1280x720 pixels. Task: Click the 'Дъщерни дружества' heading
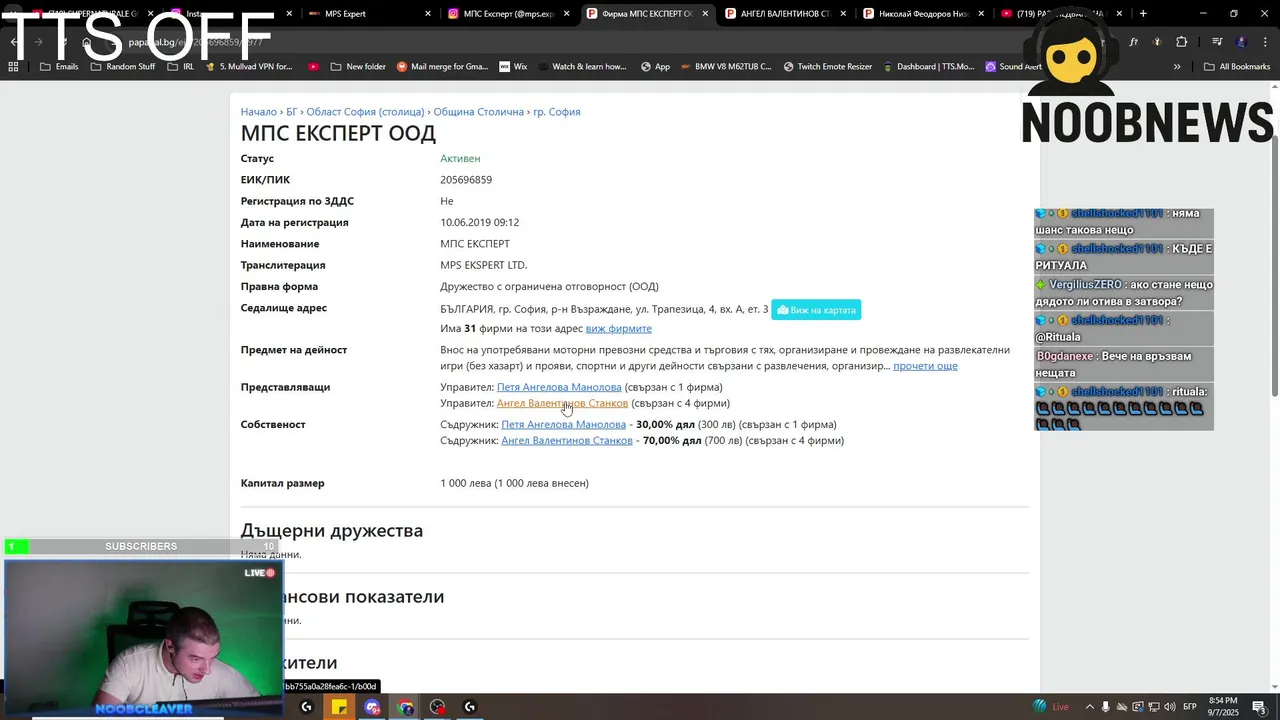[332, 531]
